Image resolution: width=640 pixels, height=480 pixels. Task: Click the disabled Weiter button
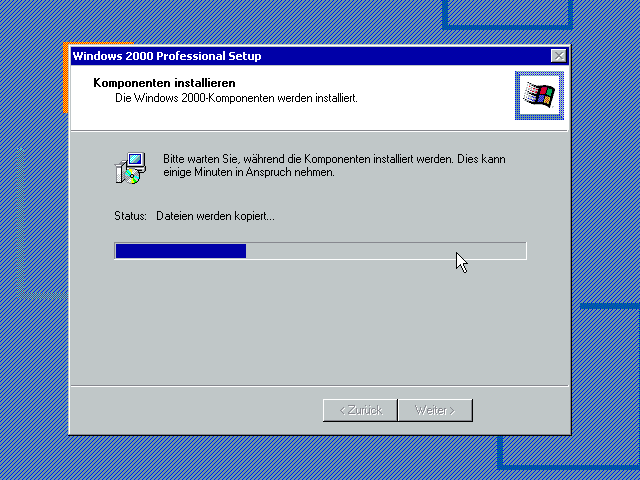435,410
